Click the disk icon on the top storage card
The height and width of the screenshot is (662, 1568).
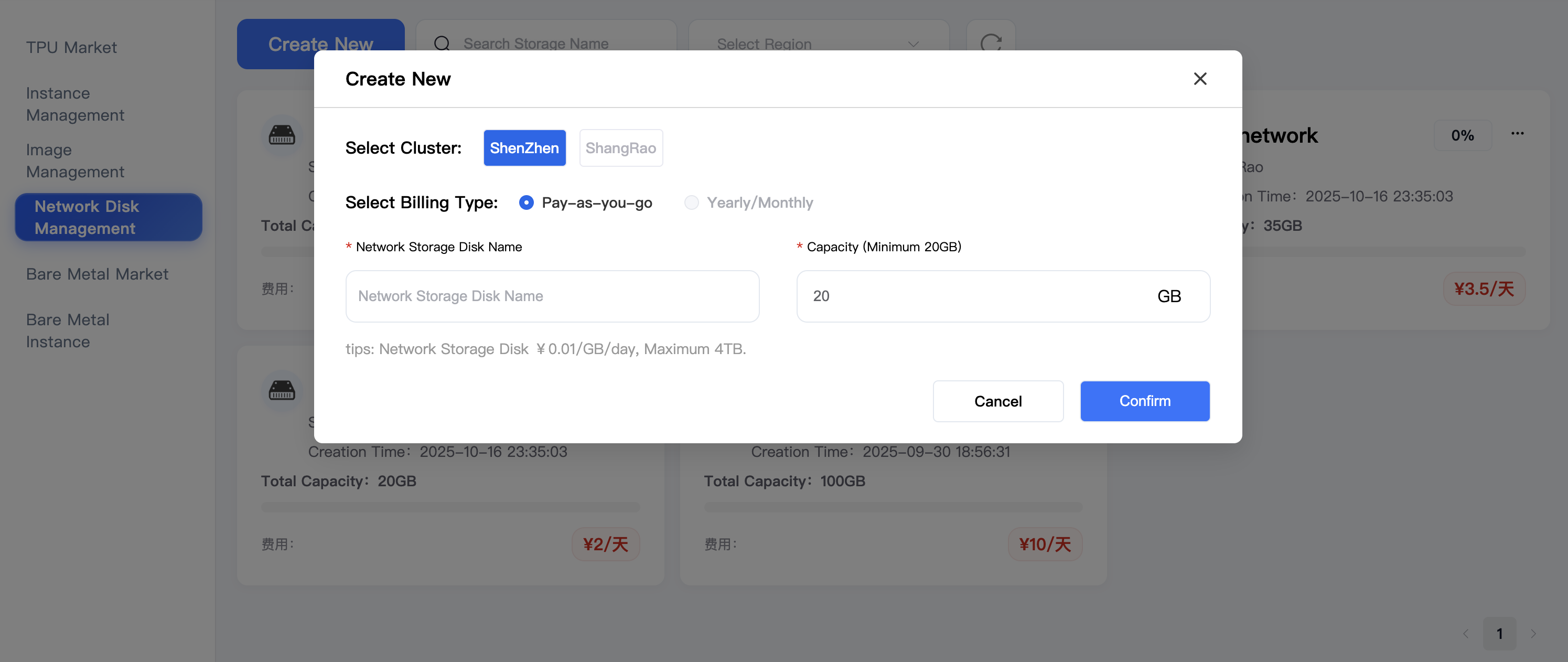281,135
